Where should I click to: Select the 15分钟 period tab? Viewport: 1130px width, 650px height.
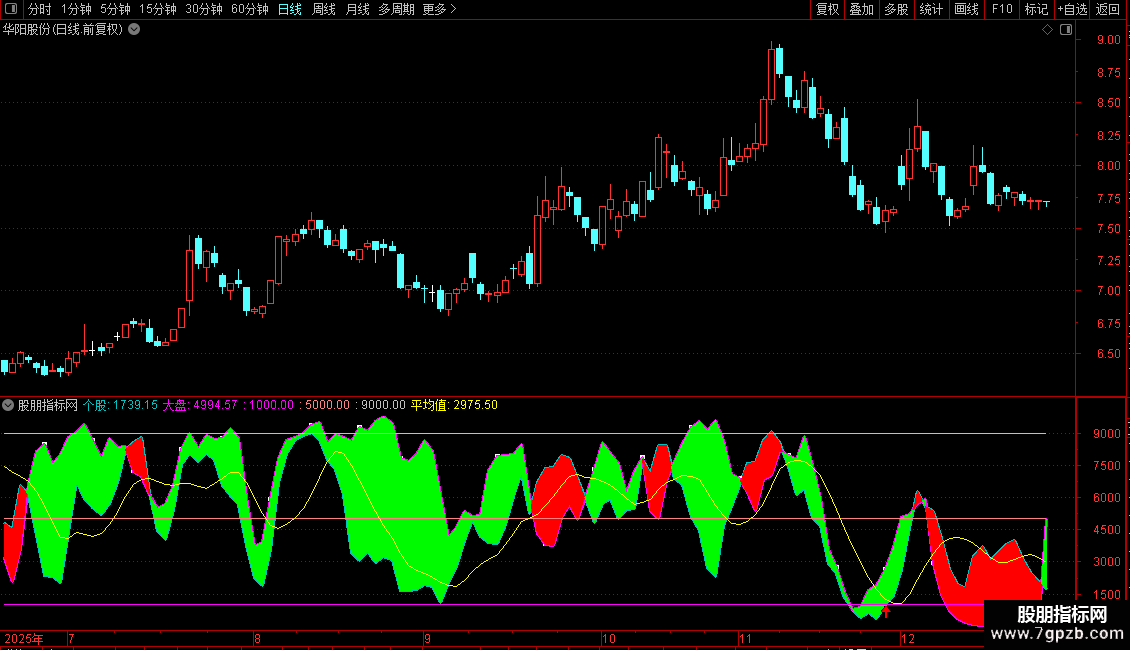tap(158, 9)
